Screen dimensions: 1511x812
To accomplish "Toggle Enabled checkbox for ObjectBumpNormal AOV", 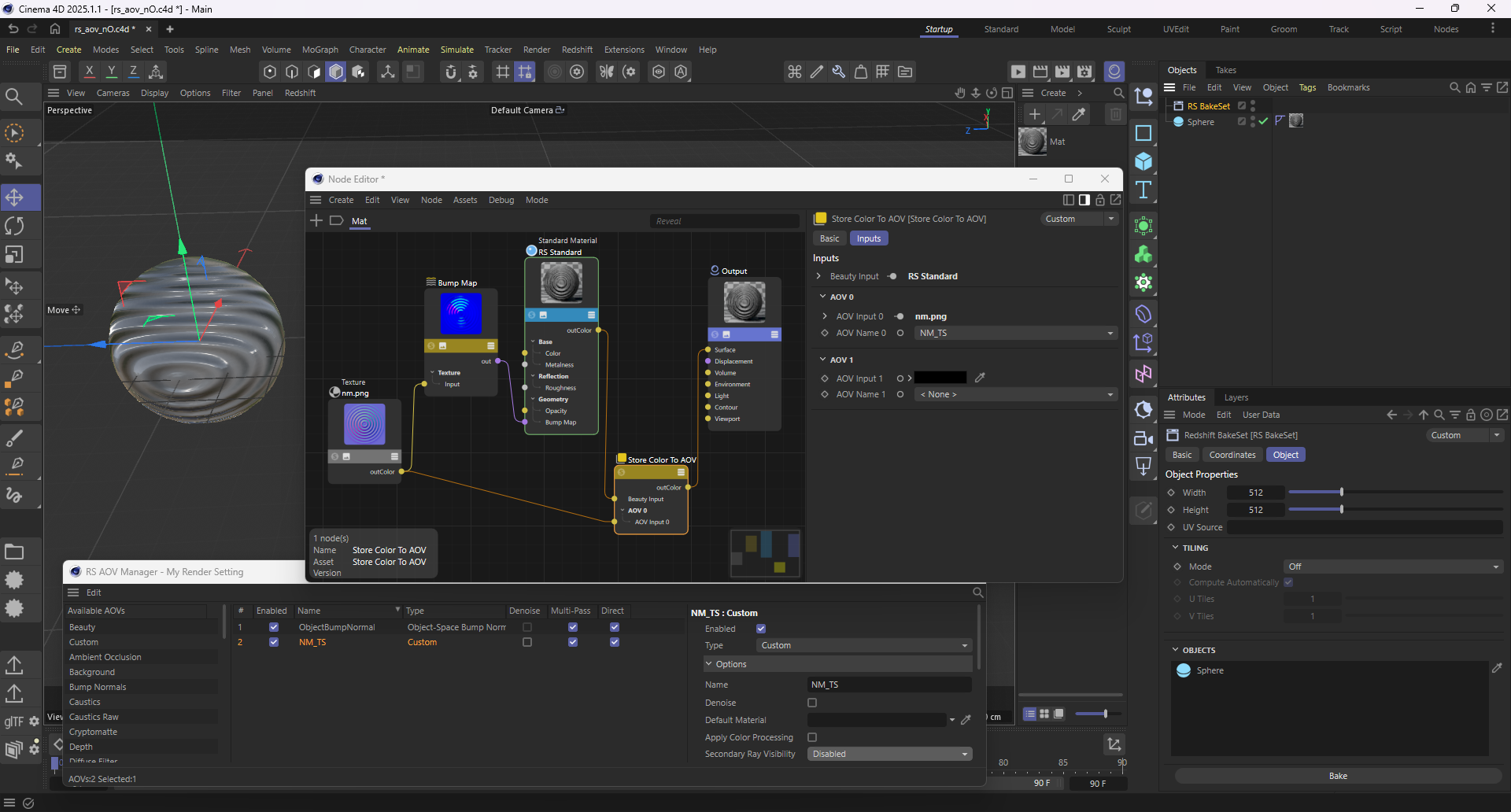I will [x=274, y=627].
